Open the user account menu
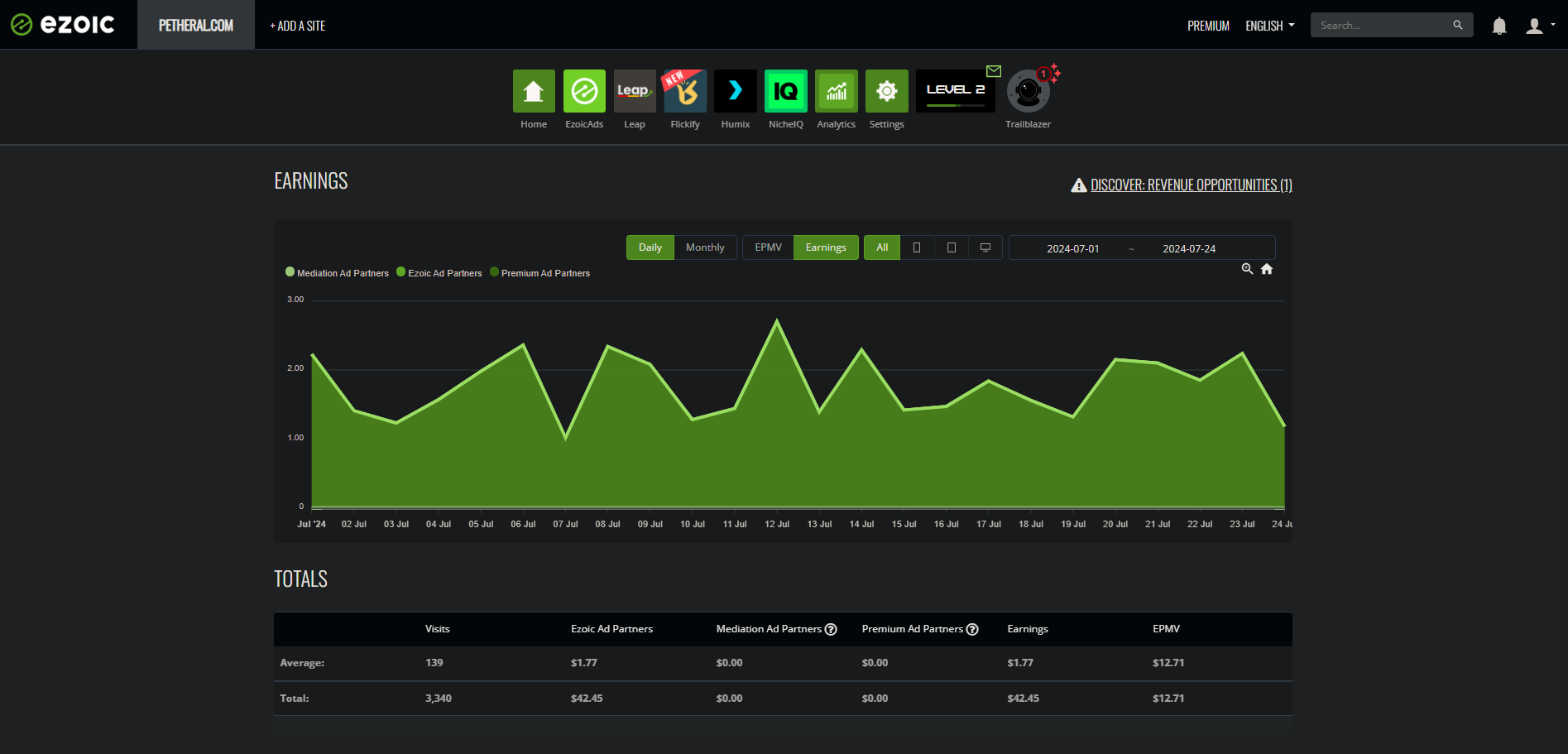Screen dimensions: 1568x754 tap(1540, 26)
